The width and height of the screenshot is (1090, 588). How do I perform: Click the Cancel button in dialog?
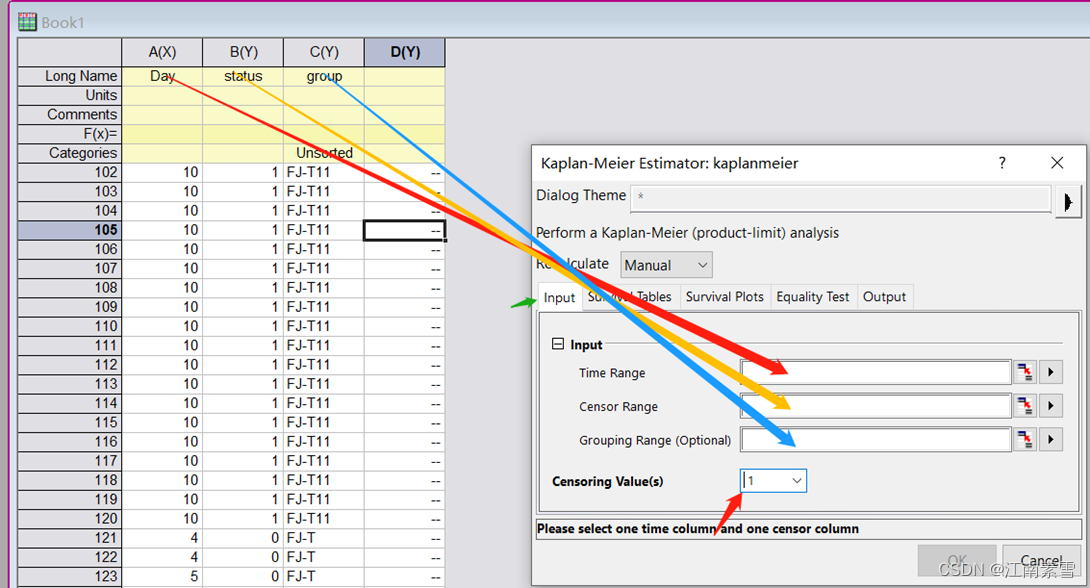[x=1041, y=561]
